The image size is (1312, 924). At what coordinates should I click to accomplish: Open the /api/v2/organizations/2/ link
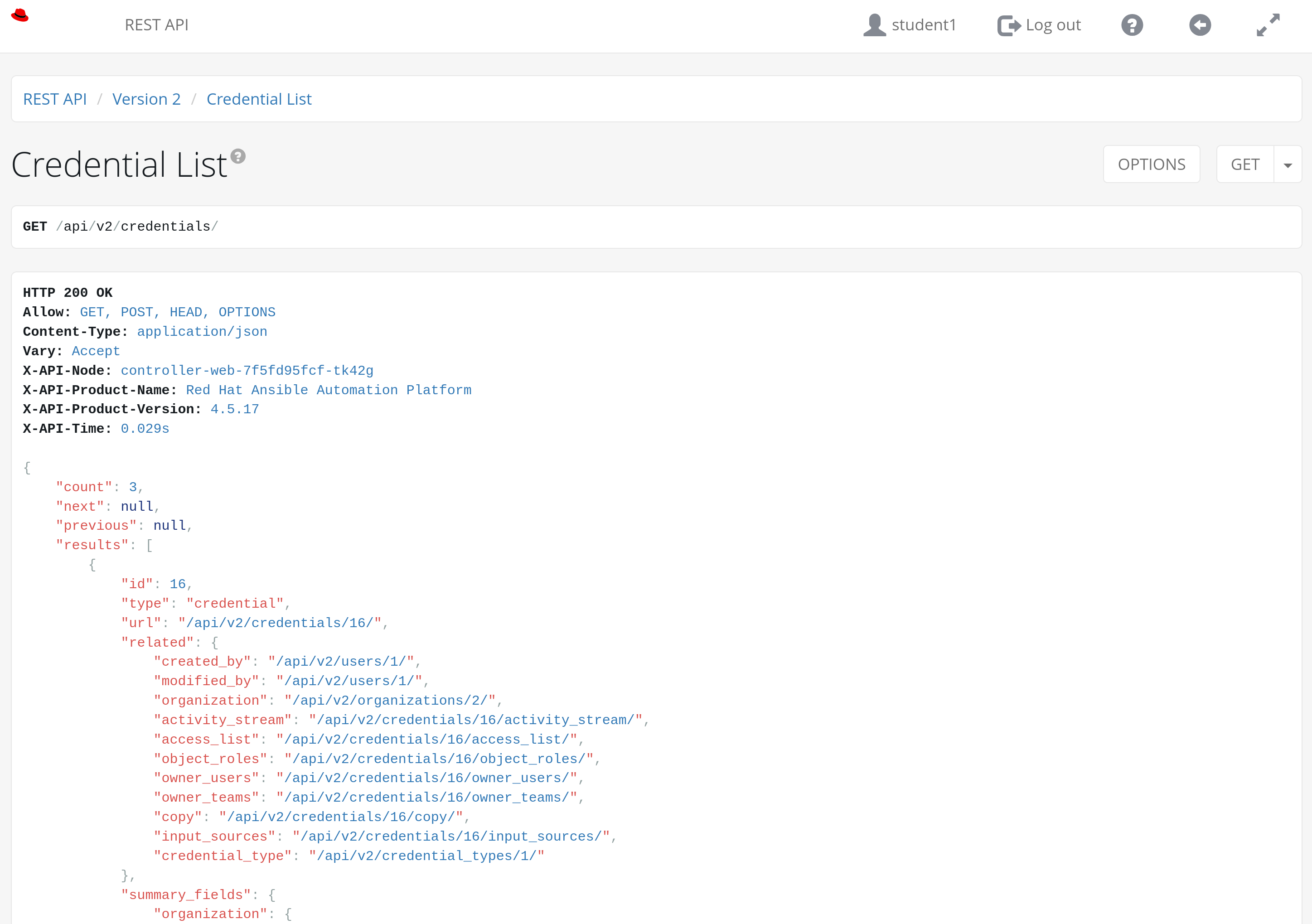pyautogui.click(x=390, y=700)
